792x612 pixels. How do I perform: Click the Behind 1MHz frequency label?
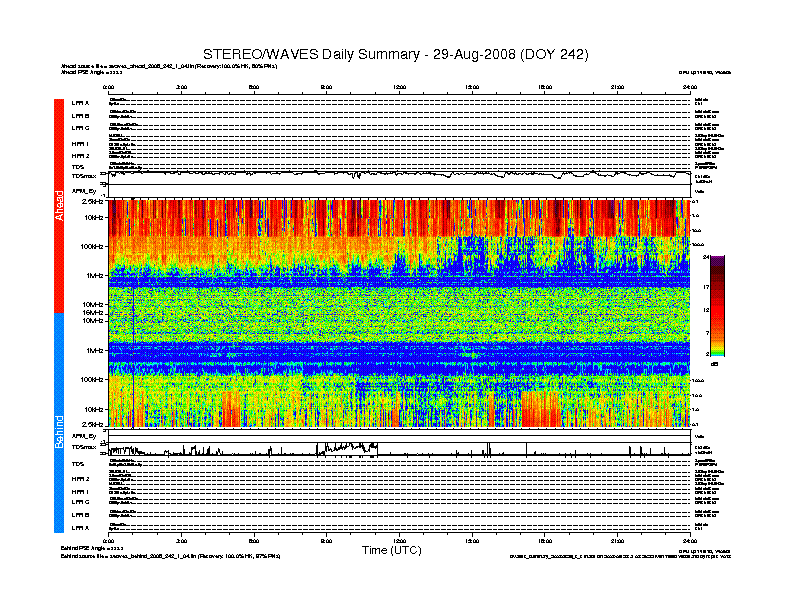click(95, 350)
